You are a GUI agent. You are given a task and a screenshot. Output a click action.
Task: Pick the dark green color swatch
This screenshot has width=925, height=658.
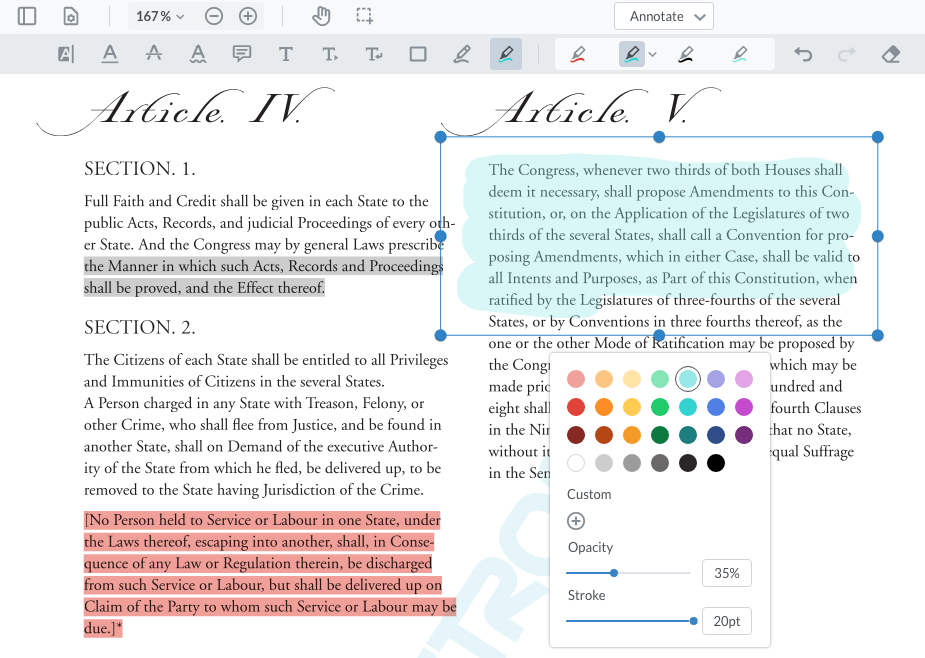(660, 435)
